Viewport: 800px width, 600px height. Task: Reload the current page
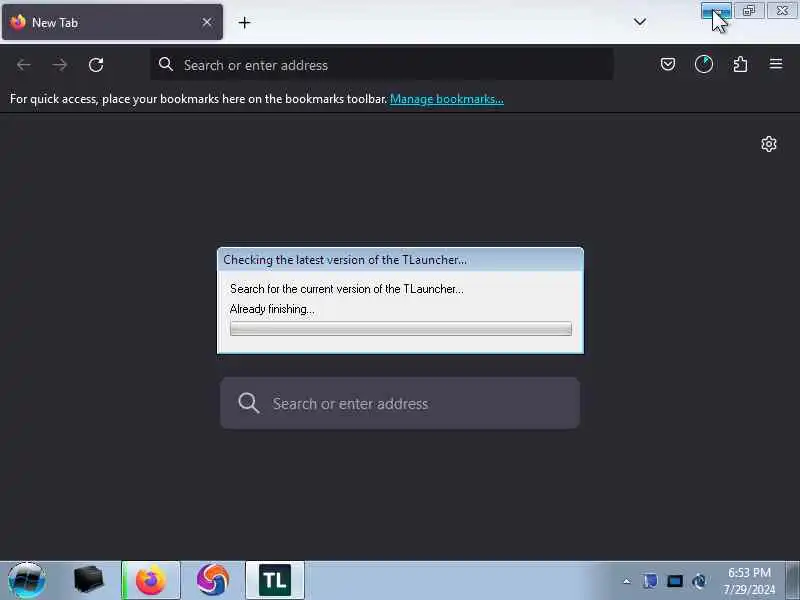(x=96, y=65)
